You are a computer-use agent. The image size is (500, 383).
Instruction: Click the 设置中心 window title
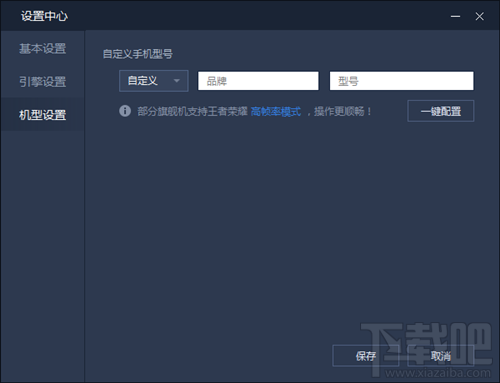[x=44, y=16]
